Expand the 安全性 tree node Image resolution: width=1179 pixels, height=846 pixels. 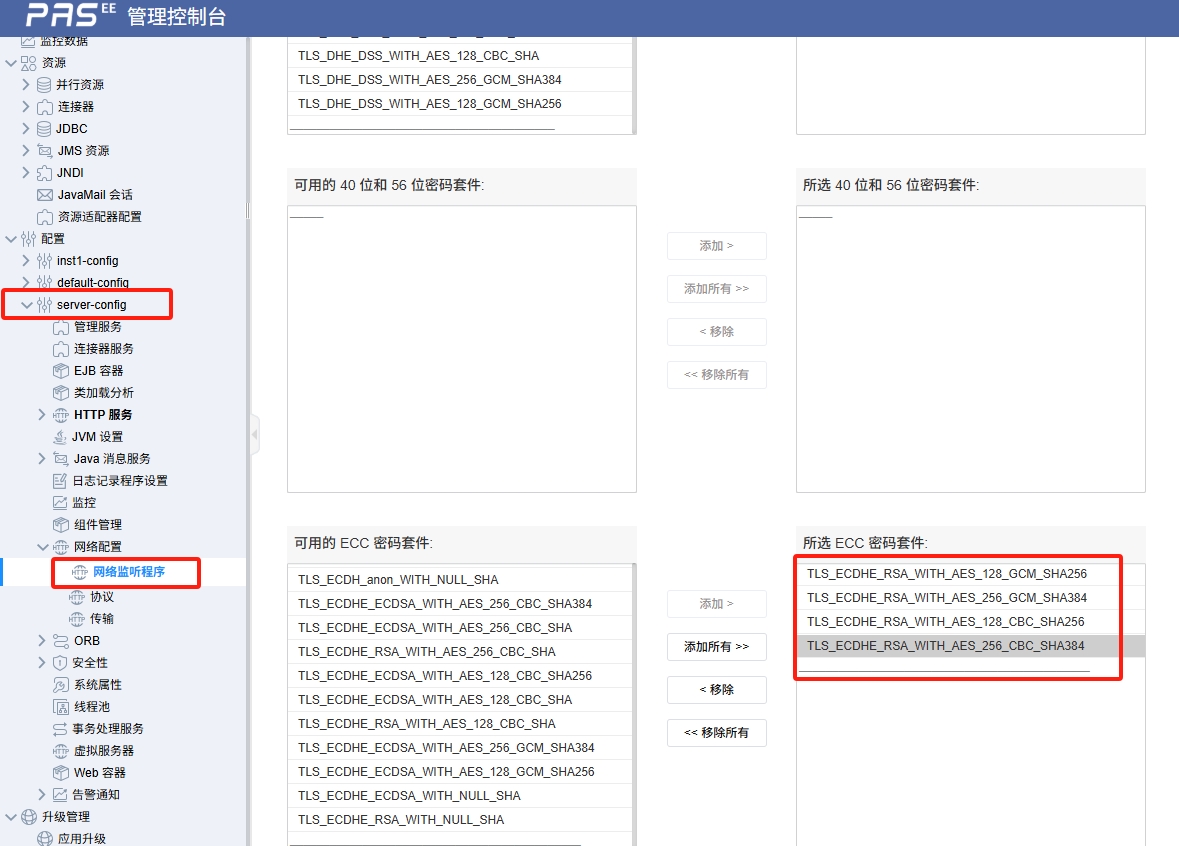coord(42,663)
